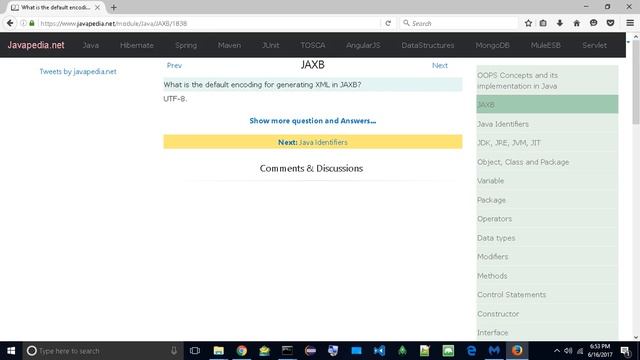Viewport: 640px width, 360px height.
Task: Open the AngularJS navbar item
Action: coord(363,45)
